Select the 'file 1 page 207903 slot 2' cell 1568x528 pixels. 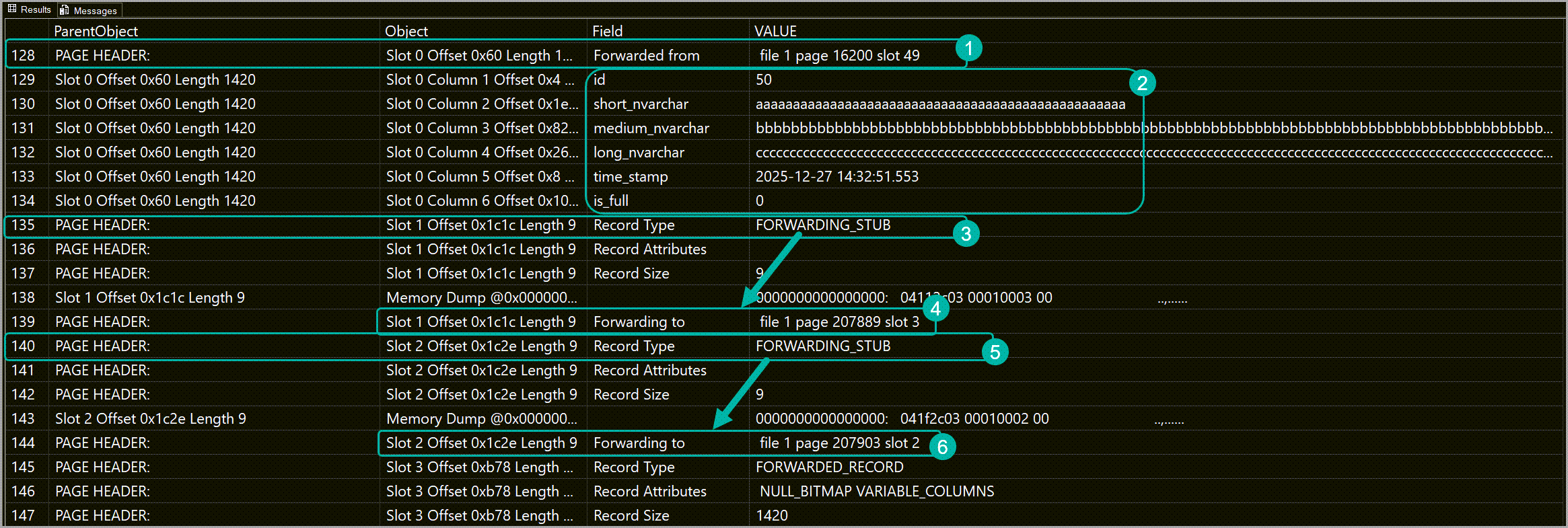coord(839,443)
